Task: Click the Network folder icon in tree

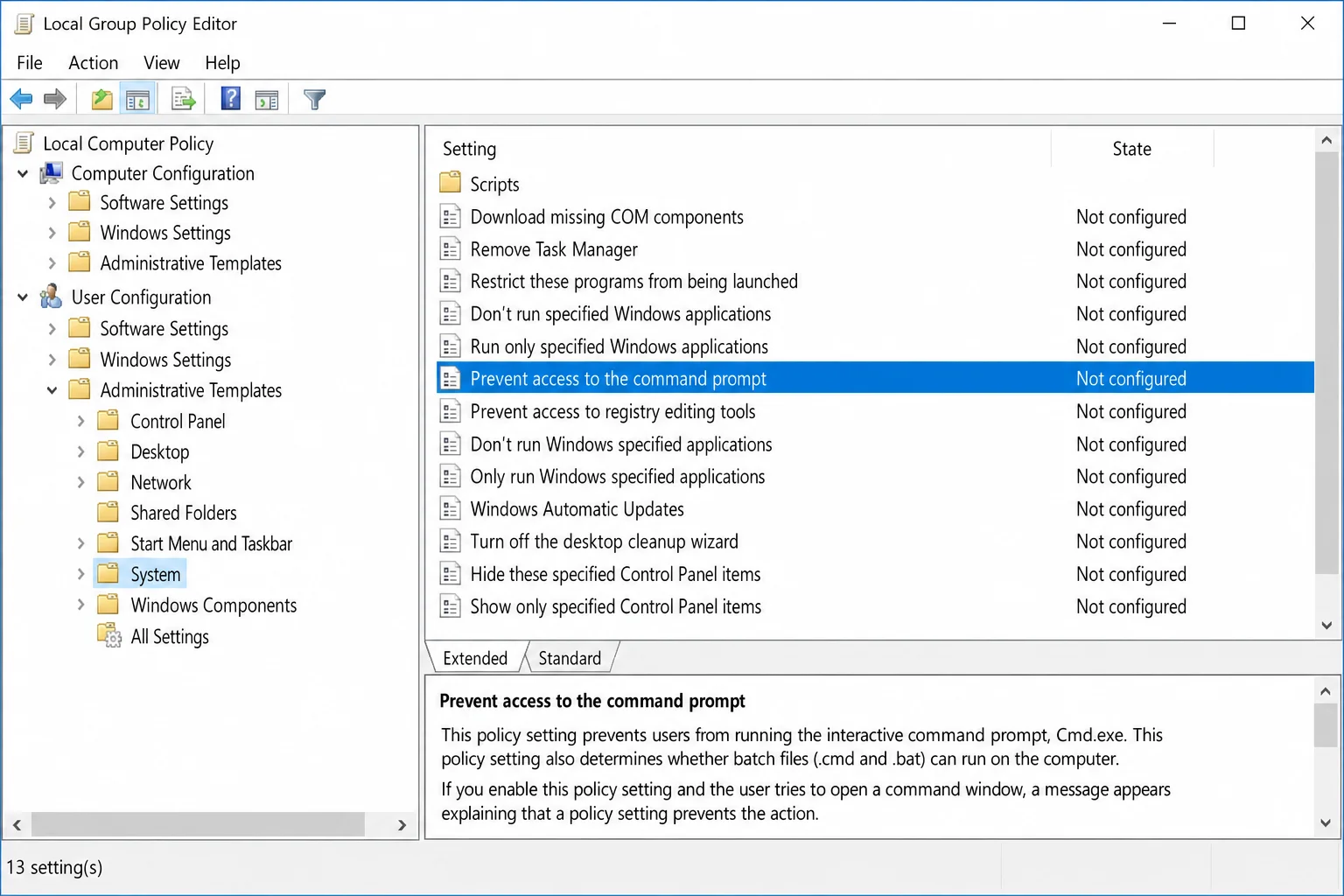Action: point(108,482)
